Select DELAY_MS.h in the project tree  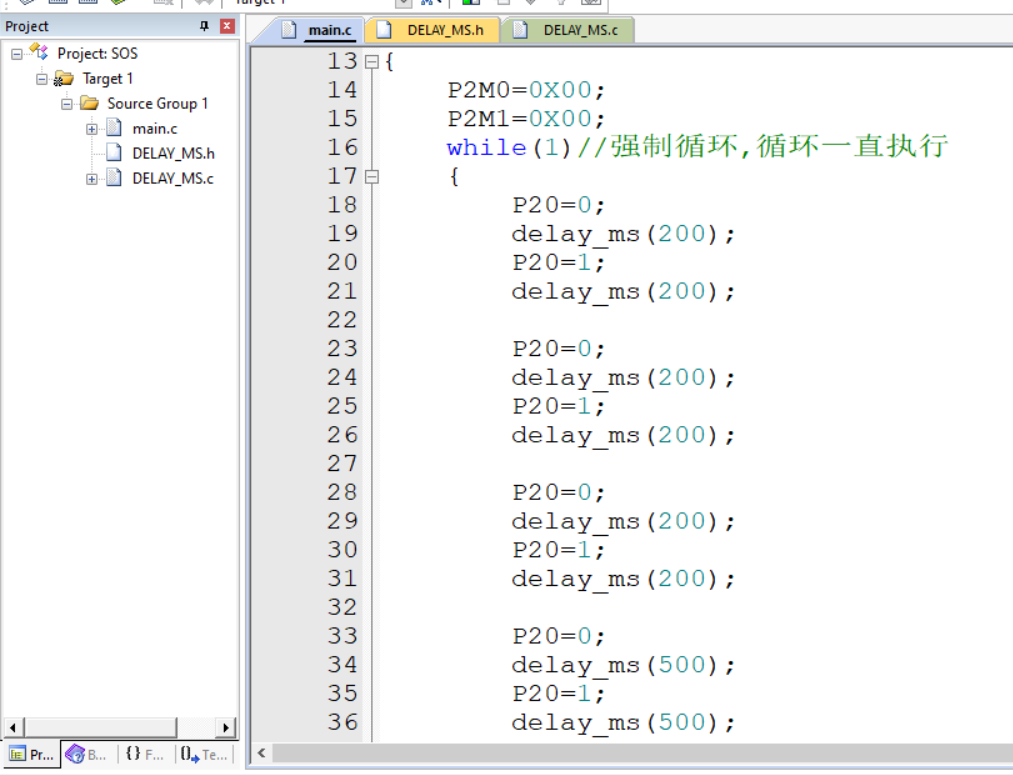pyautogui.click(x=173, y=154)
